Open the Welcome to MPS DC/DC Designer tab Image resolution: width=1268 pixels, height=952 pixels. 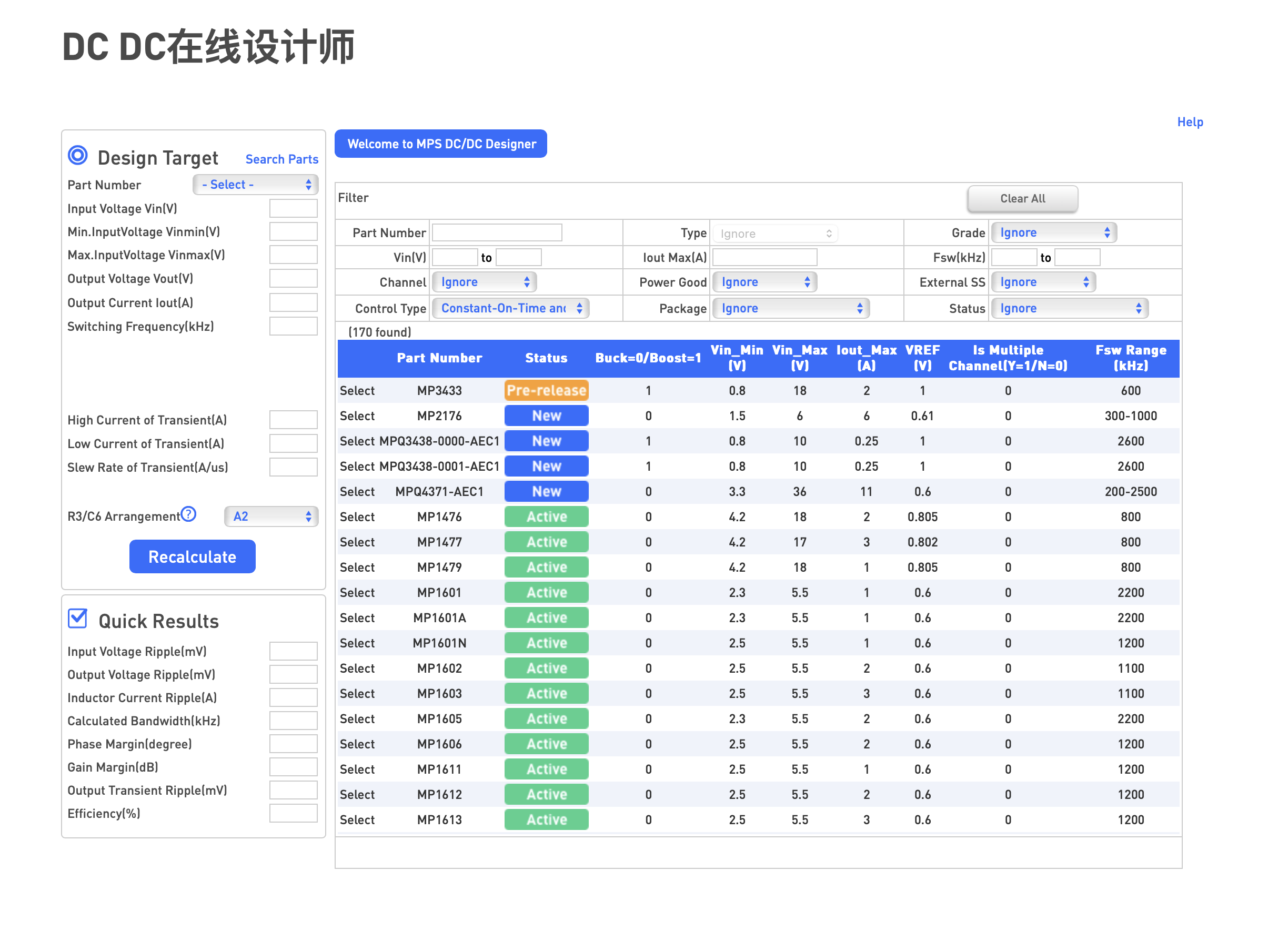click(x=441, y=144)
